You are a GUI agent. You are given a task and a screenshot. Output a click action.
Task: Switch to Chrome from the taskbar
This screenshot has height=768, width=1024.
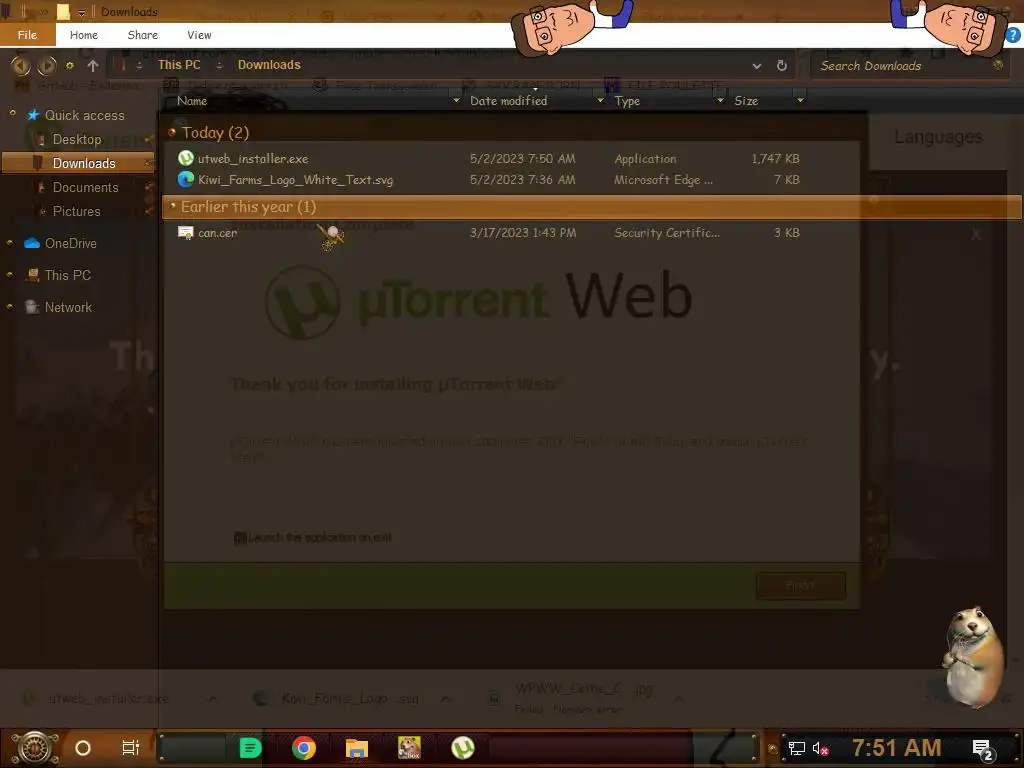pos(304,748)
